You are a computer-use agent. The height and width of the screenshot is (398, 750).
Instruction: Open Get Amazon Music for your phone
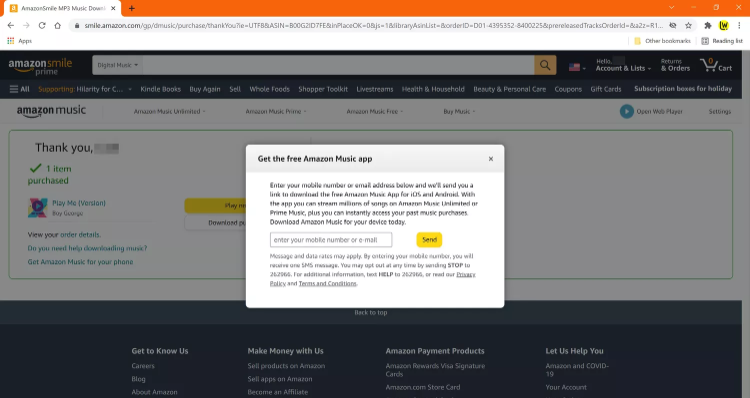tap(80, 262)
